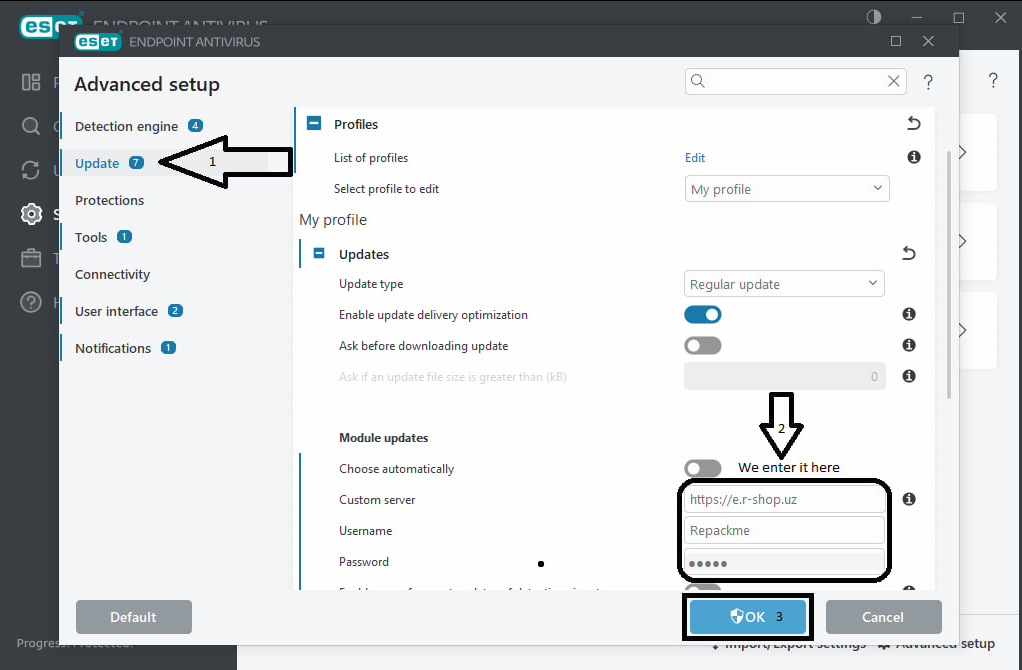
Task: Open Update icon in main window sidebar
Action: pyautogui.click(x=31, y=170)
